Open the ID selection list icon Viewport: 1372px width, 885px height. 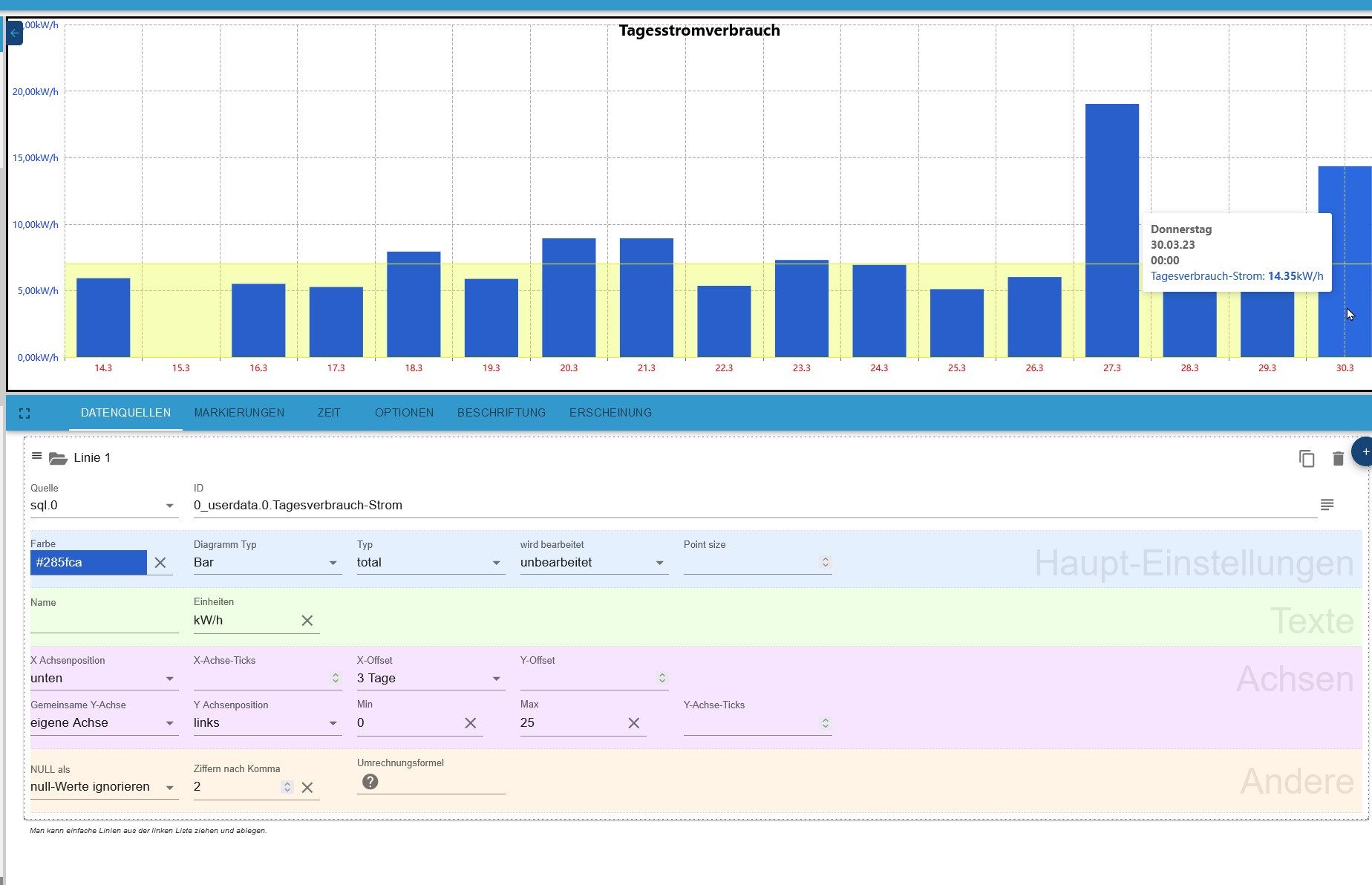click(1327, 505)
